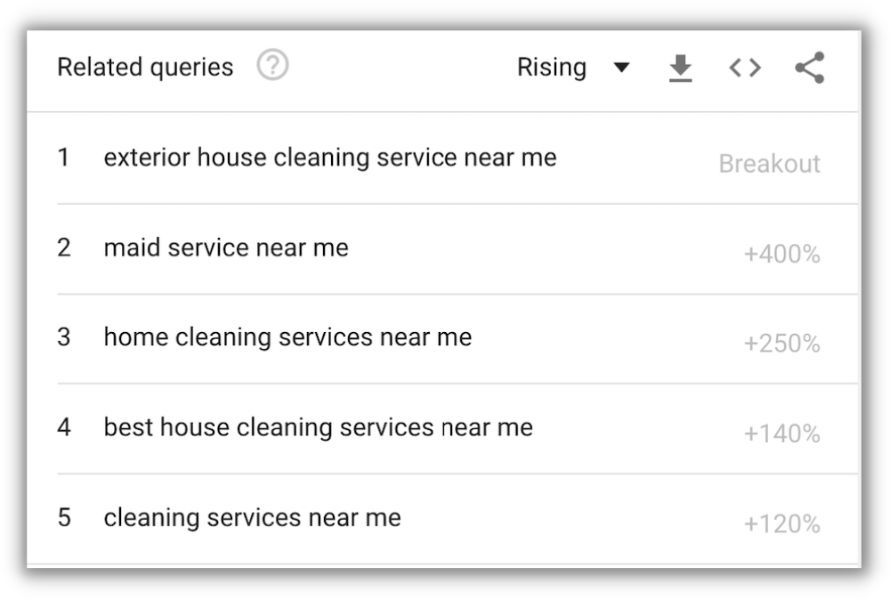Click the +120% growth value
The image size is (894, 600).
click(x=782, y=524)
